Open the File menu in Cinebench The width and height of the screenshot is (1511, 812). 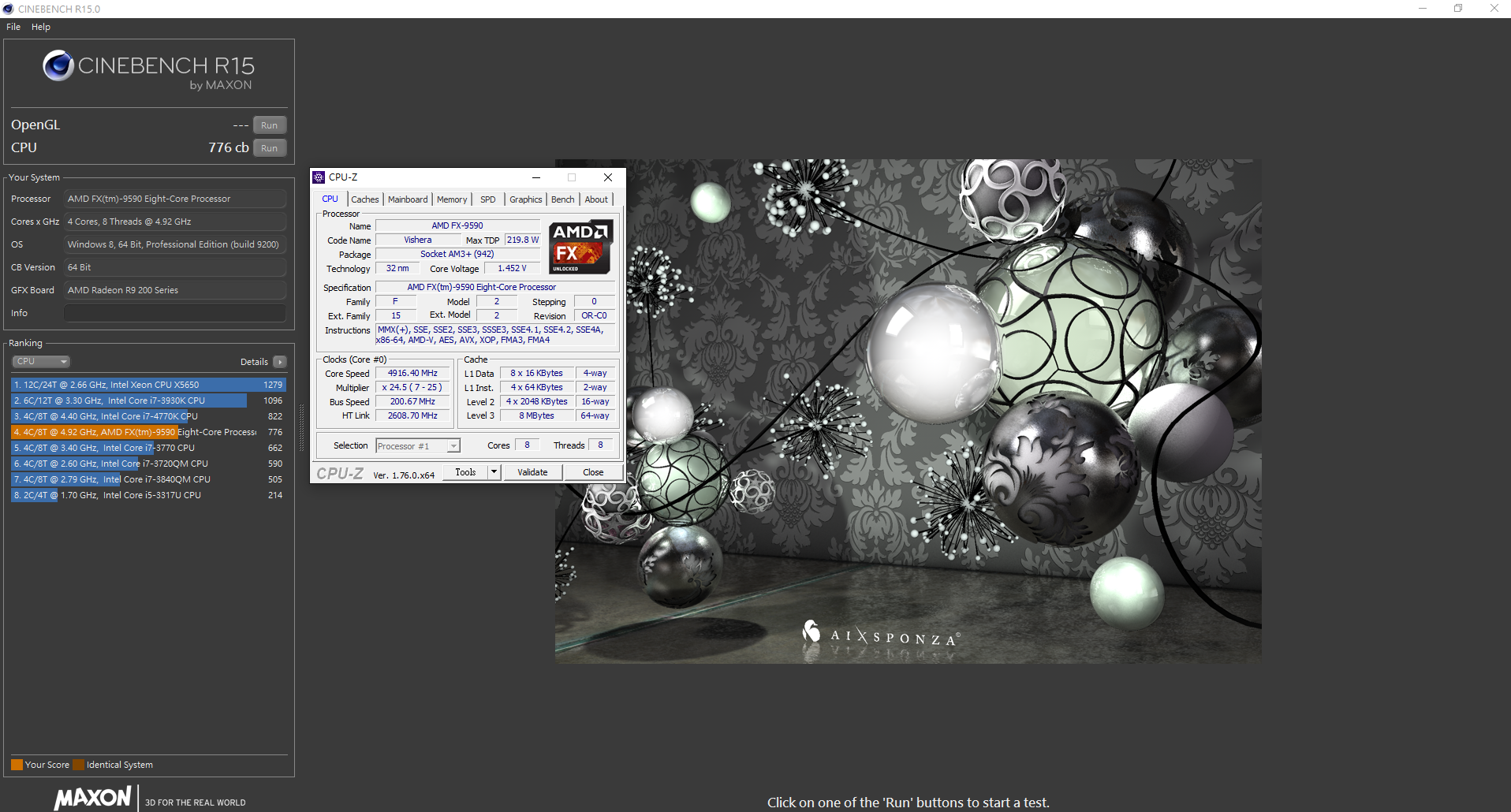click(x=13, y=27)
